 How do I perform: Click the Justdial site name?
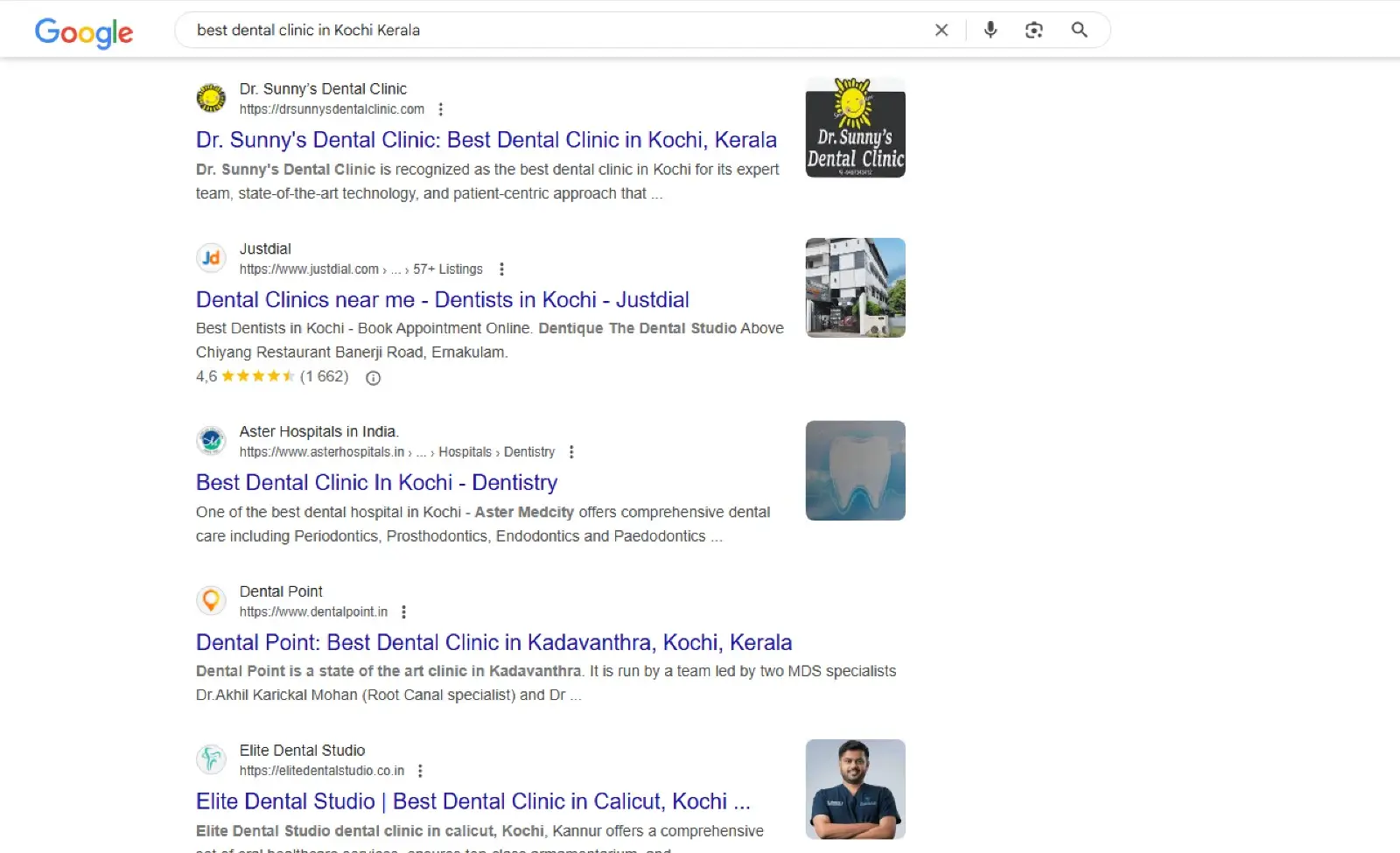(x=265, y=249)
